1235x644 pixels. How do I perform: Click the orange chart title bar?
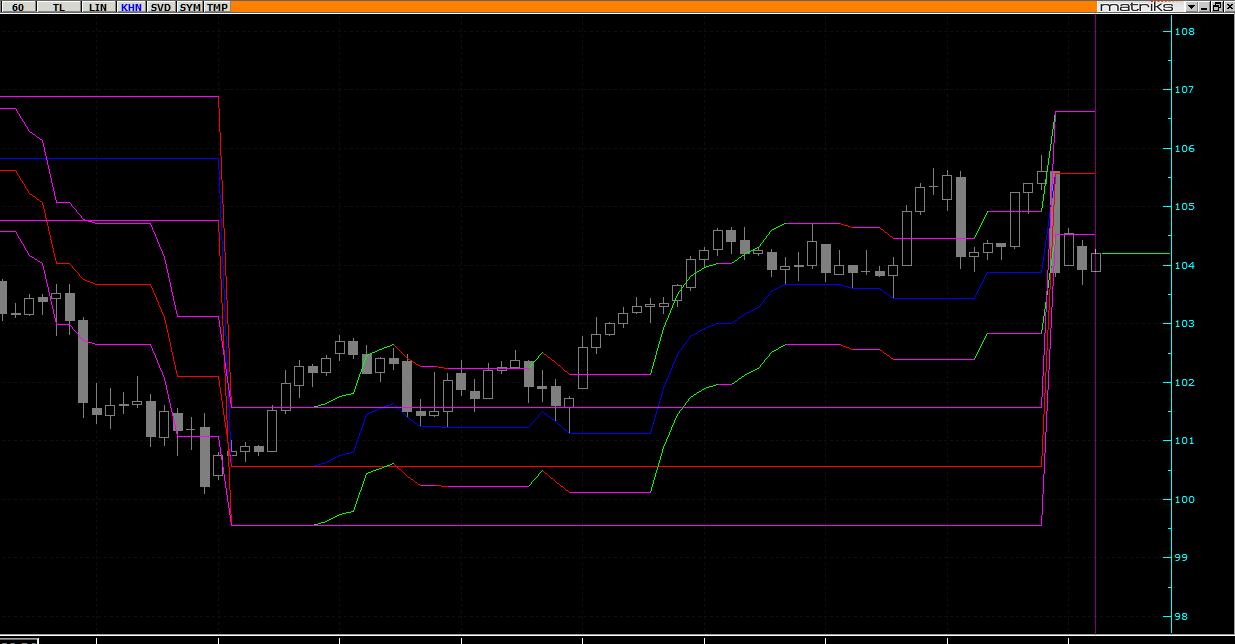click(x=664, y=6)
